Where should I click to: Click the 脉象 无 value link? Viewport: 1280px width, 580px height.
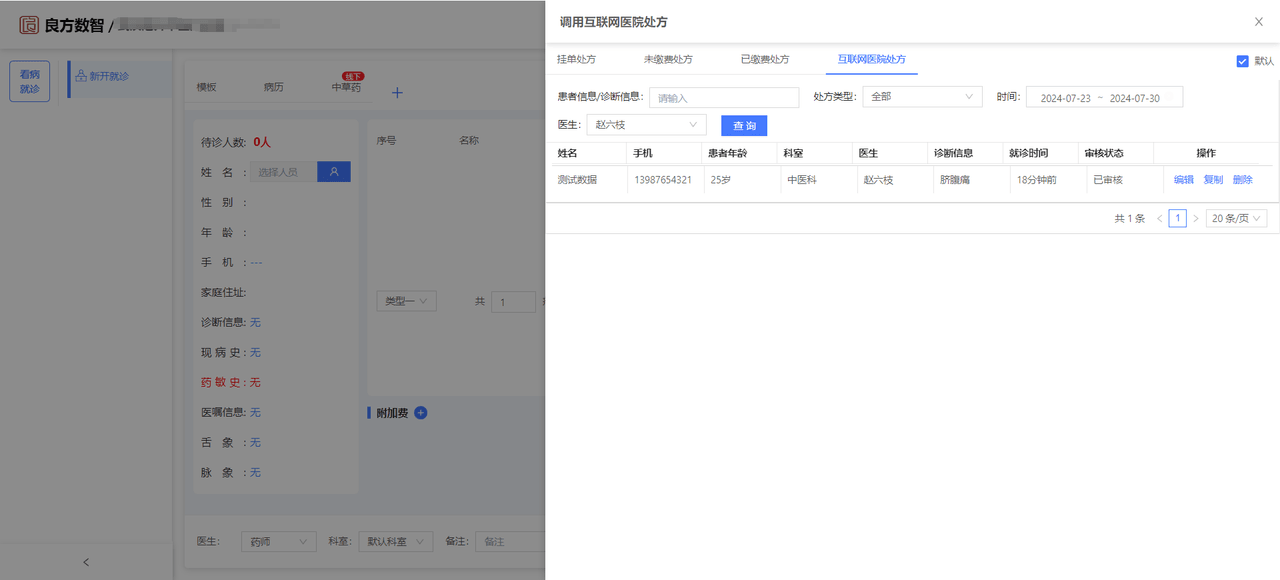pyautogui.click(x=255, y=472)
